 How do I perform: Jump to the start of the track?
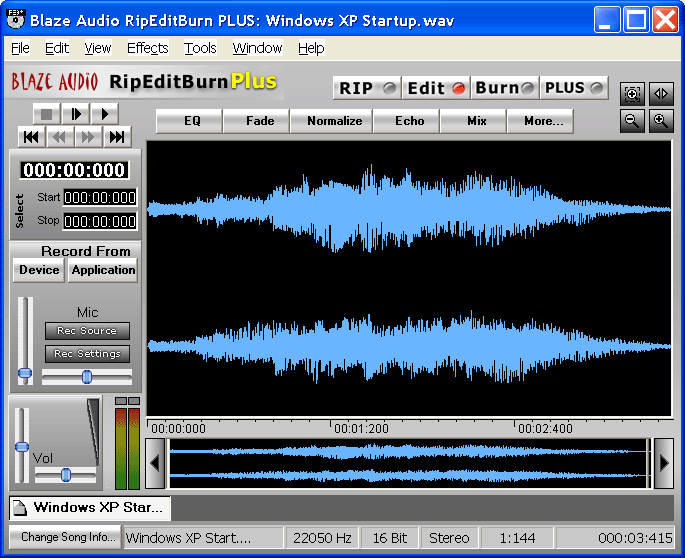(x=31, y=137)
